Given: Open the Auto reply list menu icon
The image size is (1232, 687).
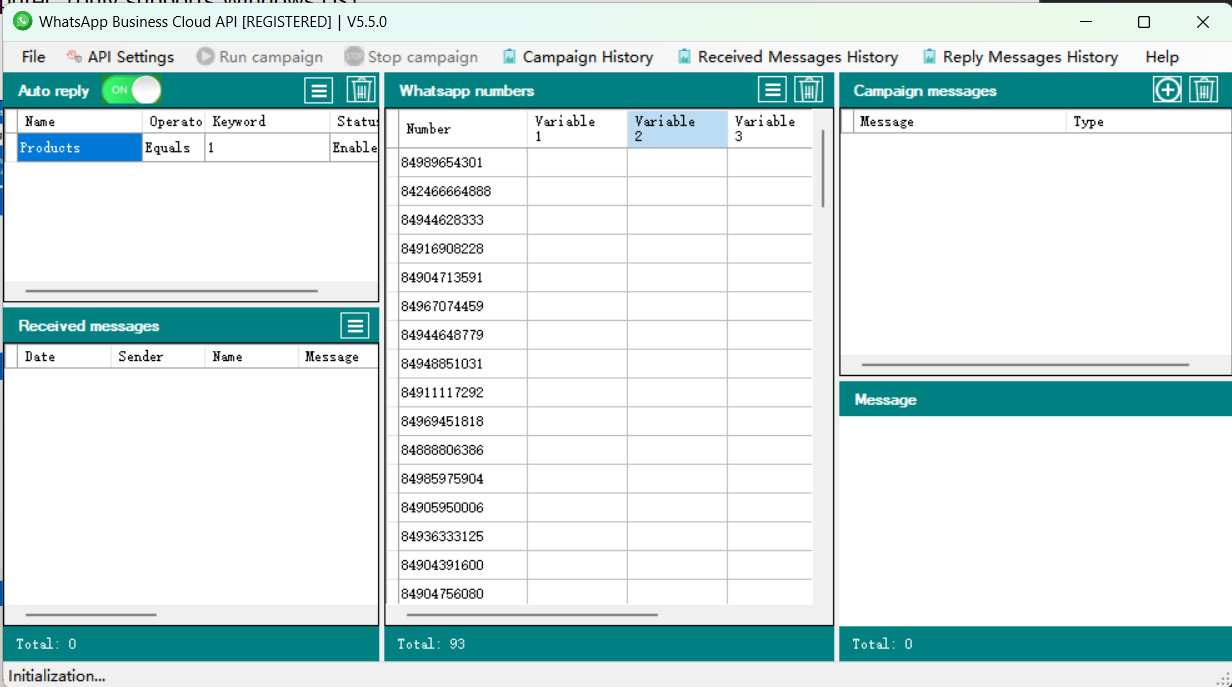Looking at the screenshot, I should (318, 91).
